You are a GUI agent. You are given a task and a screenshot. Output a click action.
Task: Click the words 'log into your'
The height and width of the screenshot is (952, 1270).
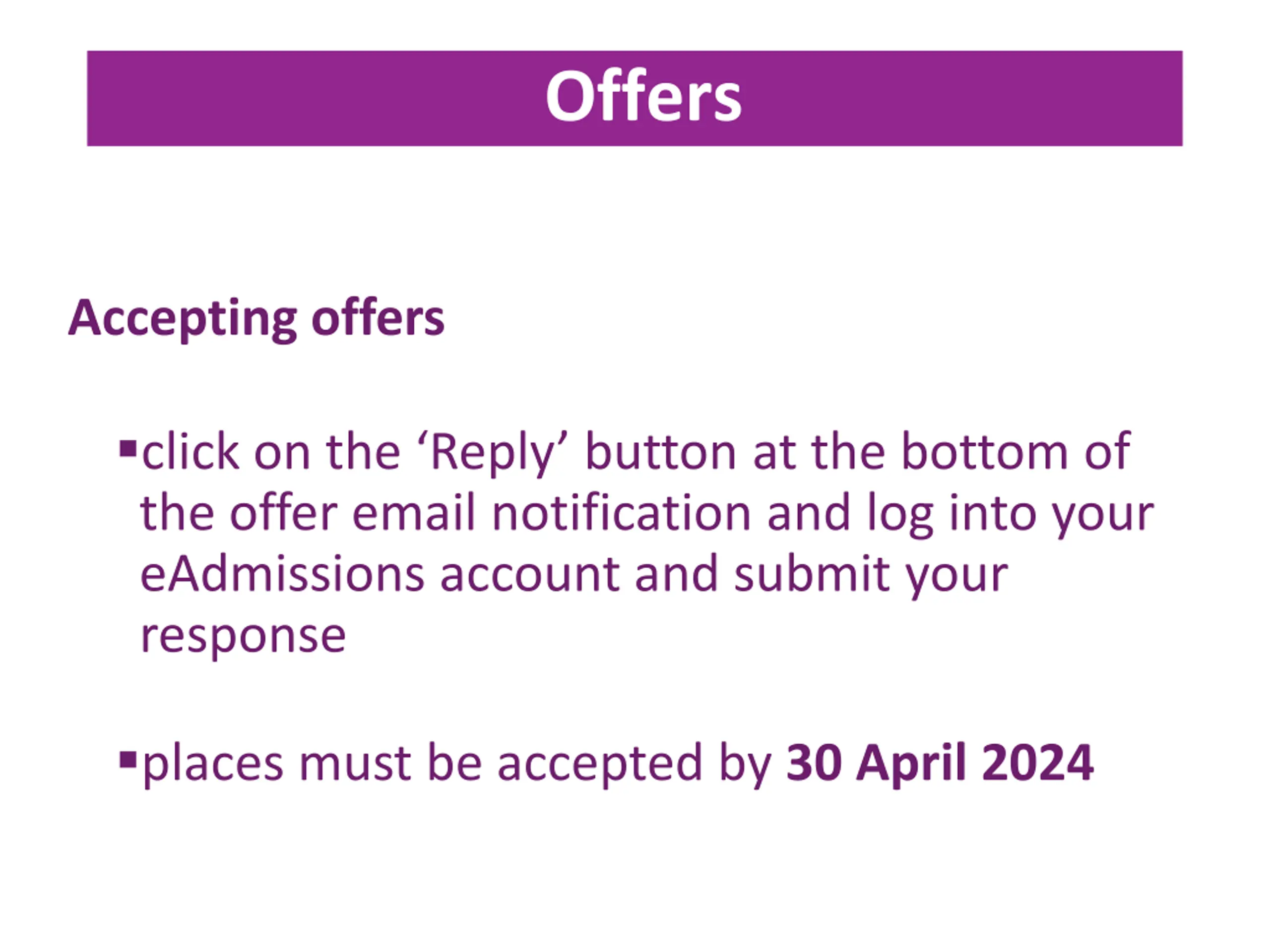point(1010,515)
